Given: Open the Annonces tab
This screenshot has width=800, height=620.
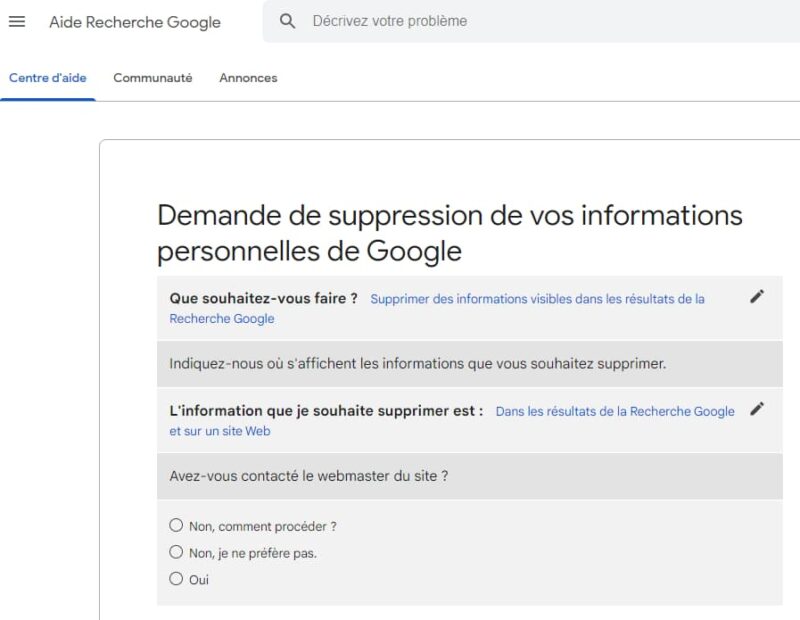Looking at the screenshot, I should (247, 77).
